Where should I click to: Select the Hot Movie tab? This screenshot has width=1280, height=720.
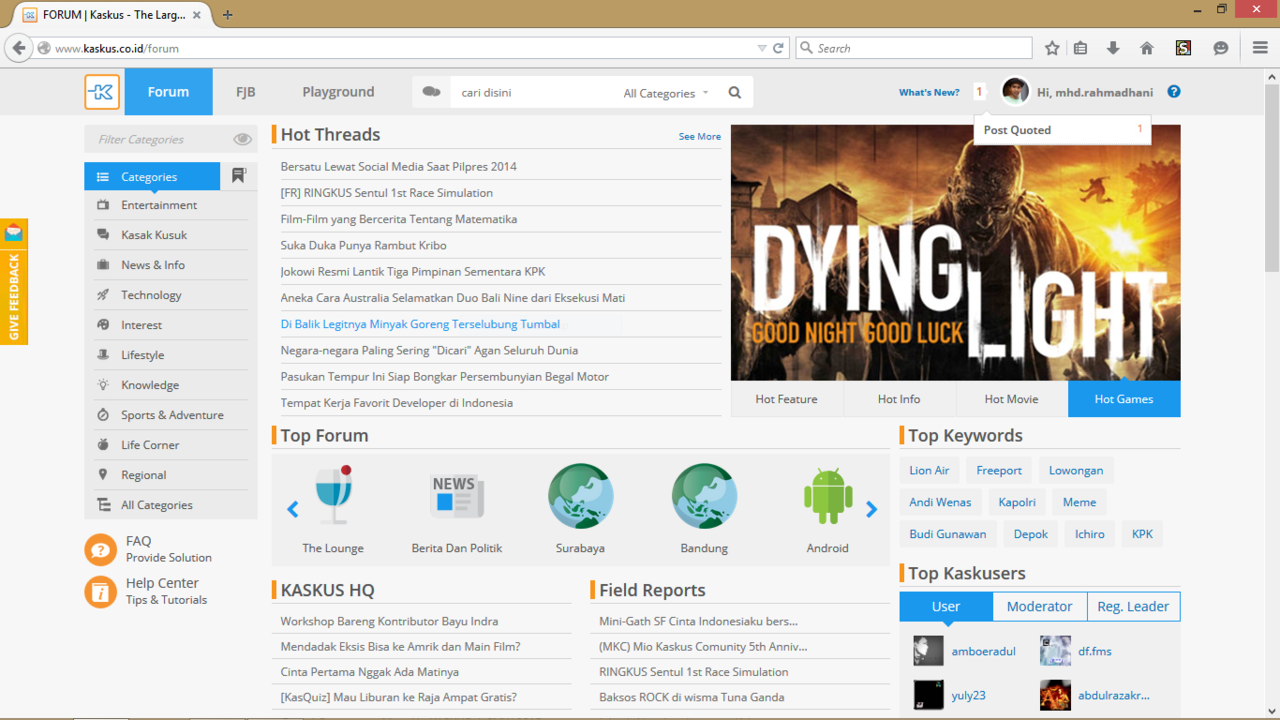[x=1011, y=399]
